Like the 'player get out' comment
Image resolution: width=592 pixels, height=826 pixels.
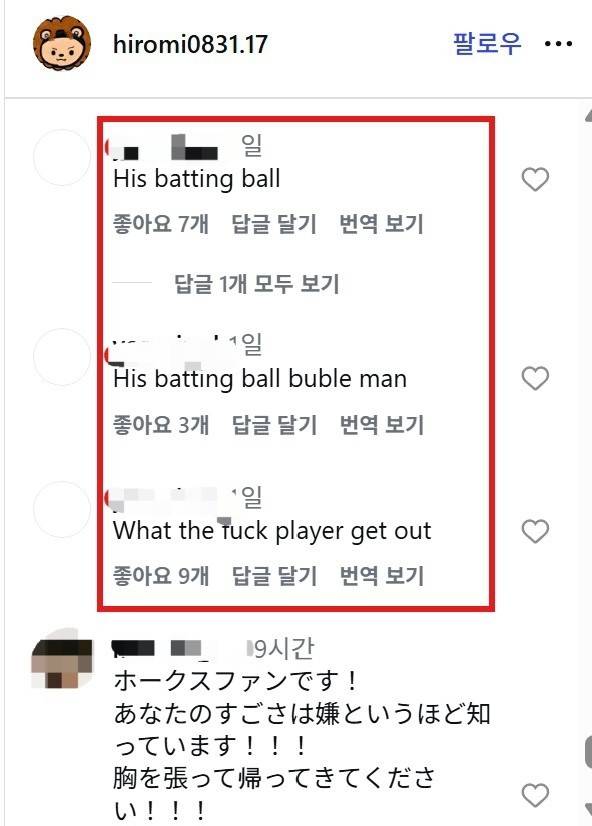535,530
